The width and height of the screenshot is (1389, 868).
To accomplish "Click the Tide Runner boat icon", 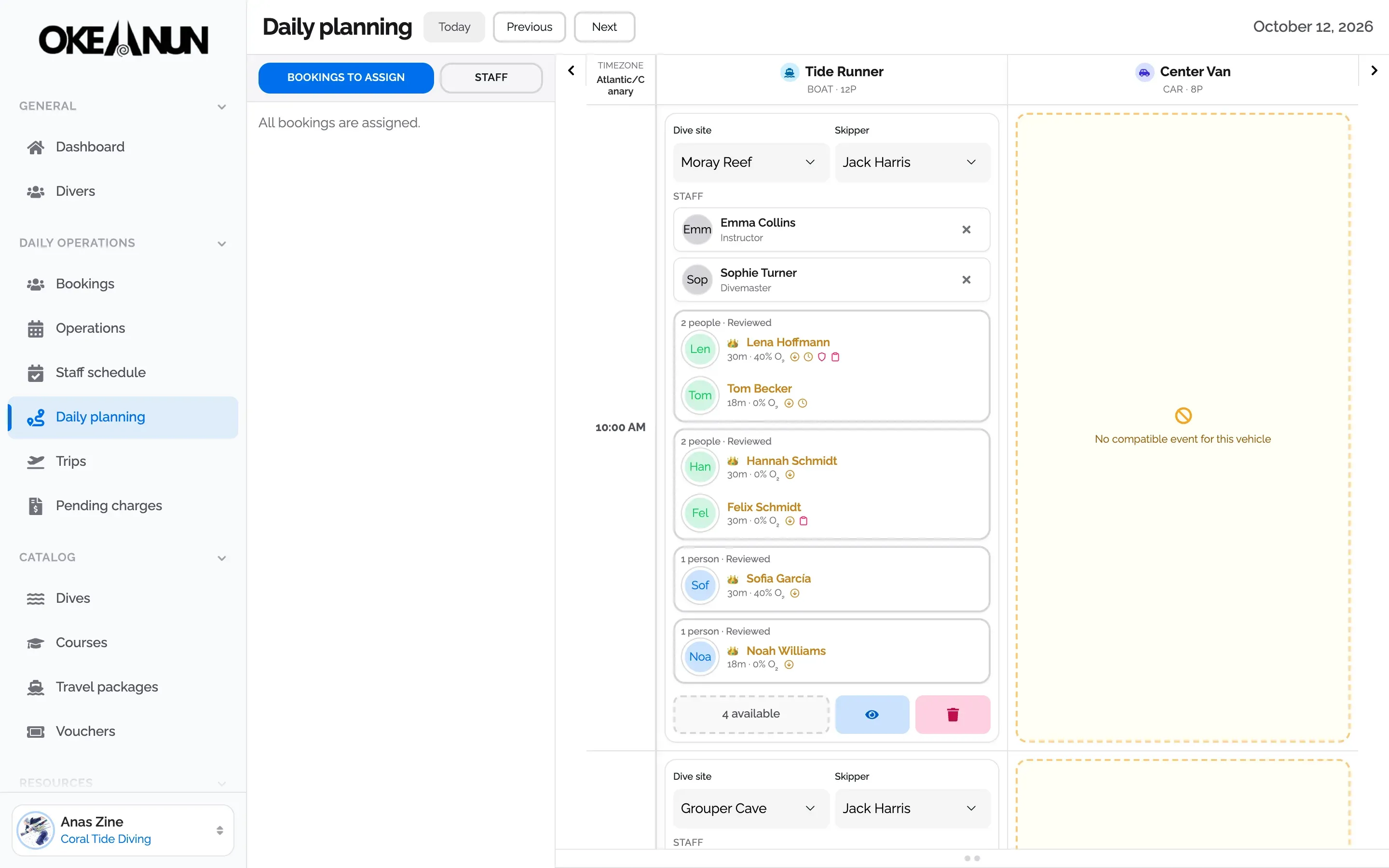I will tap(790, 72).
